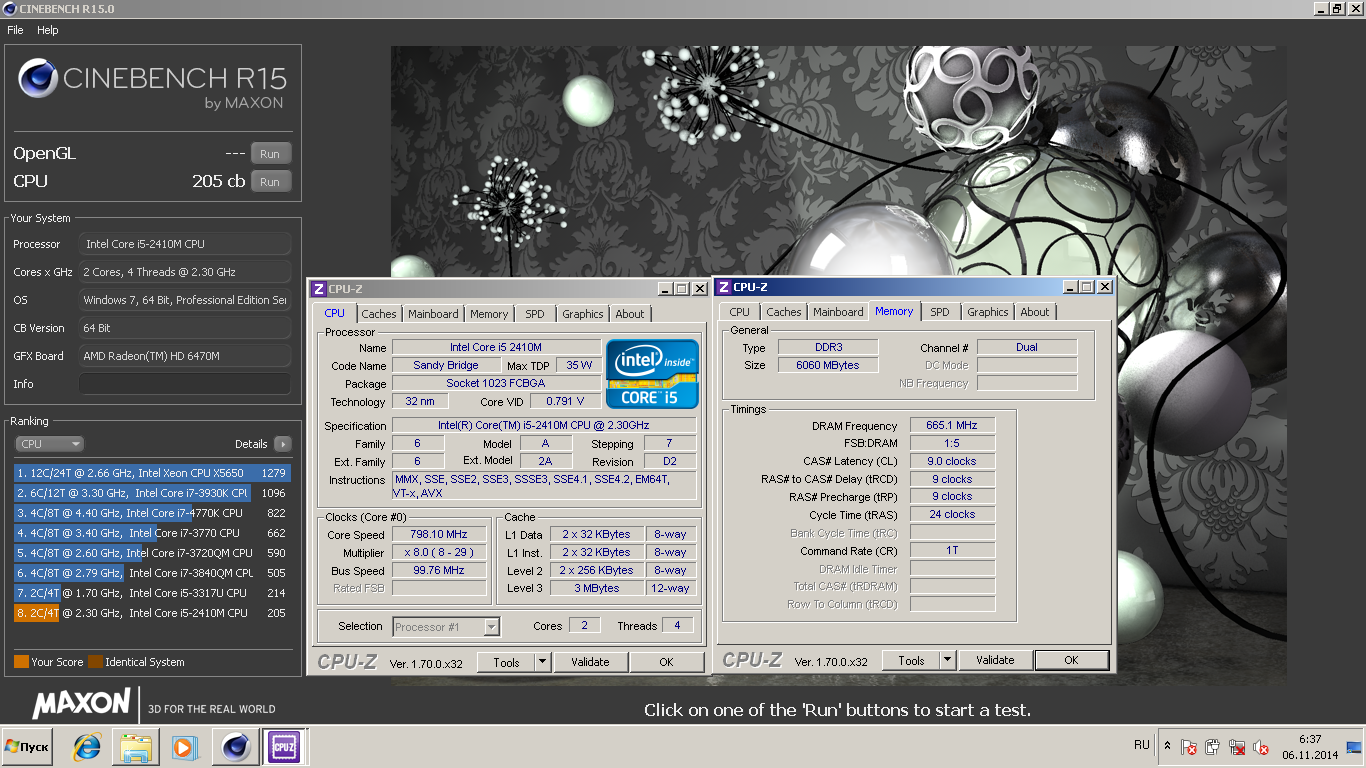Open Windows Explorer folder taskbar icon
This screenshot has height=768, width=1366.
(135, 747)
